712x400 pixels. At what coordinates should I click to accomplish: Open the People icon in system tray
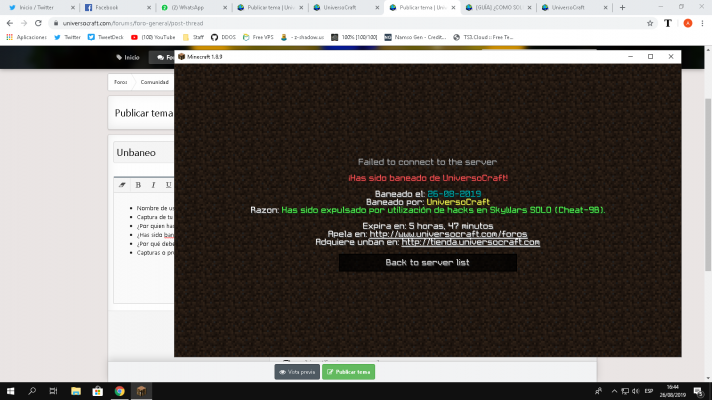point(598,391)
